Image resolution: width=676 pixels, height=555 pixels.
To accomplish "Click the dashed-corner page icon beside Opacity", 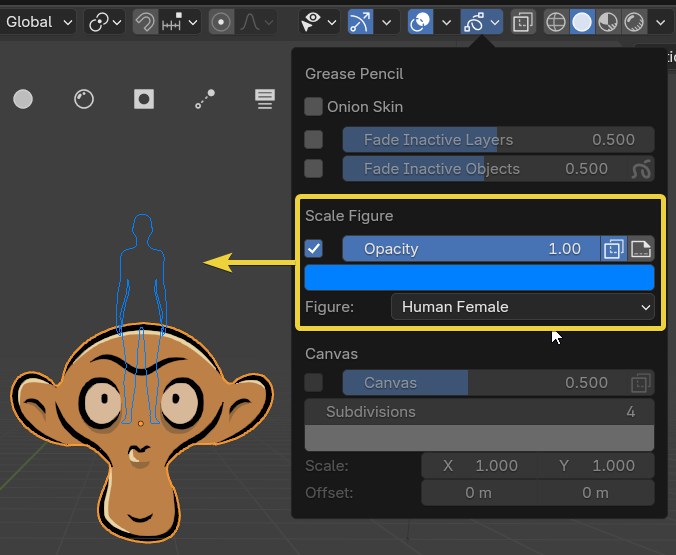I will (641, 248).
